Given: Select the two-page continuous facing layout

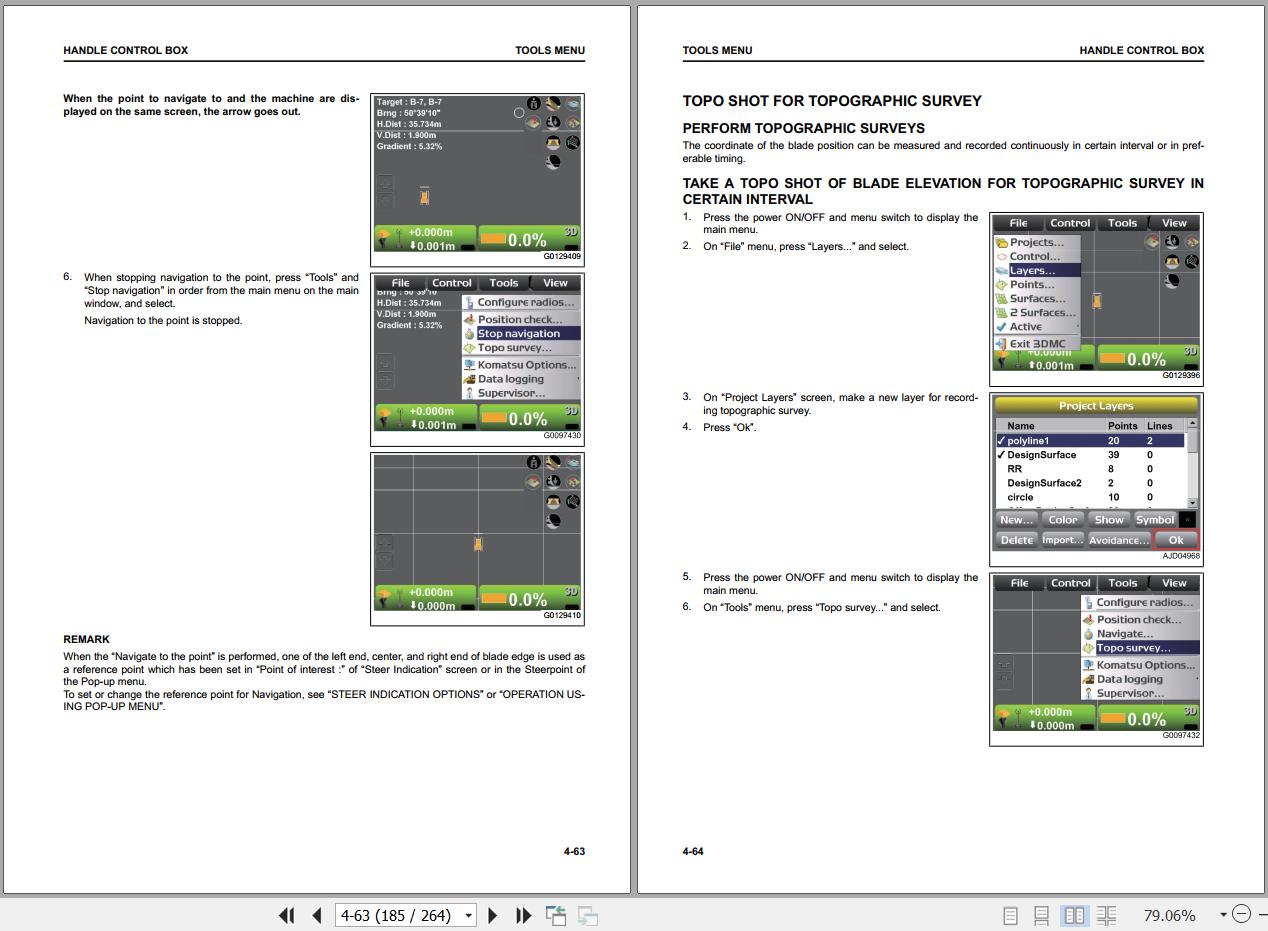Looking at the screenshot, I should click(x=1106, y=915).
